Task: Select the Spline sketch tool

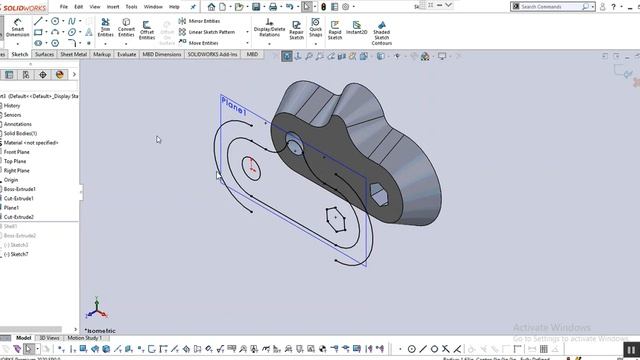Action: (x=72, y=21)
